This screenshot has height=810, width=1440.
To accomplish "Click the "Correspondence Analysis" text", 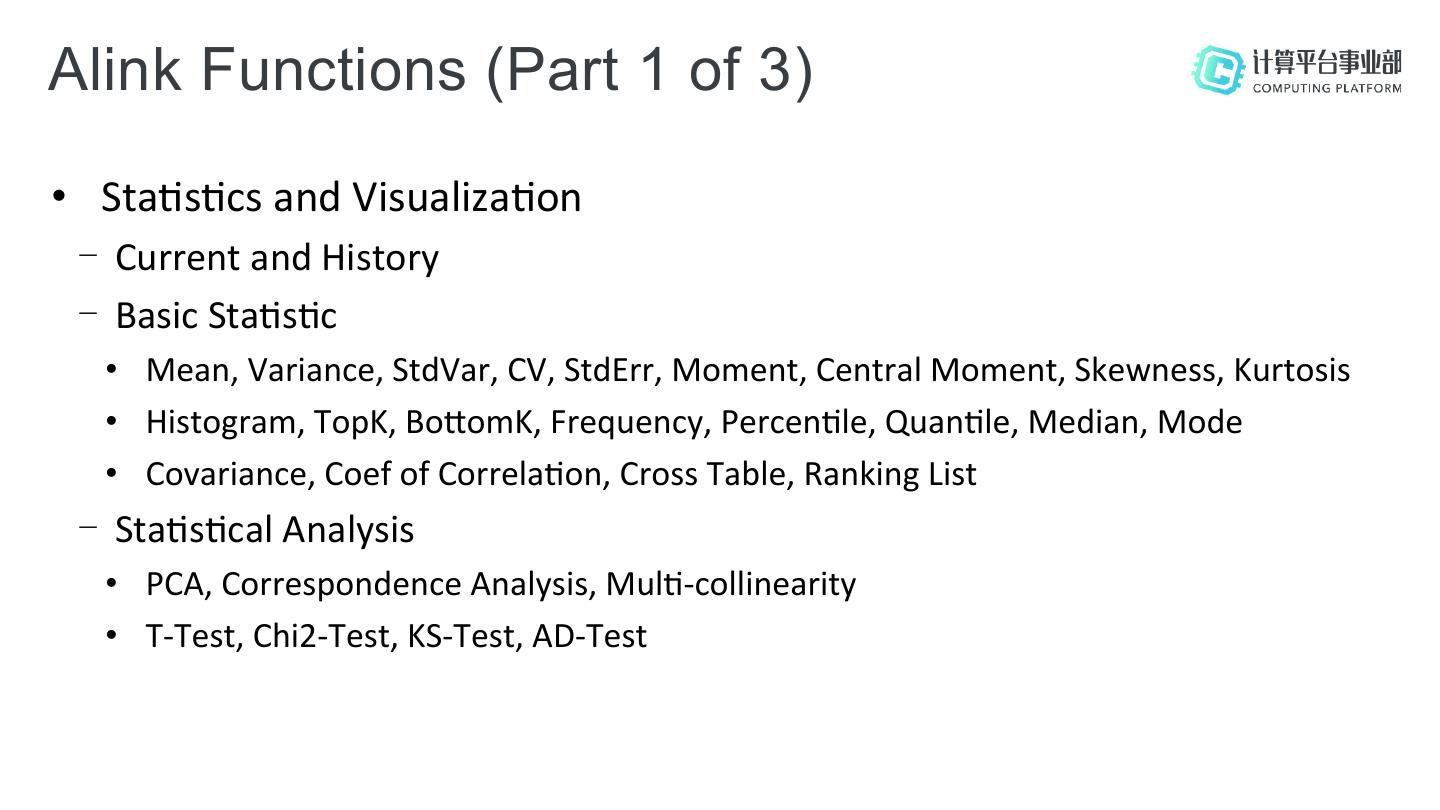I will [408, 584].
